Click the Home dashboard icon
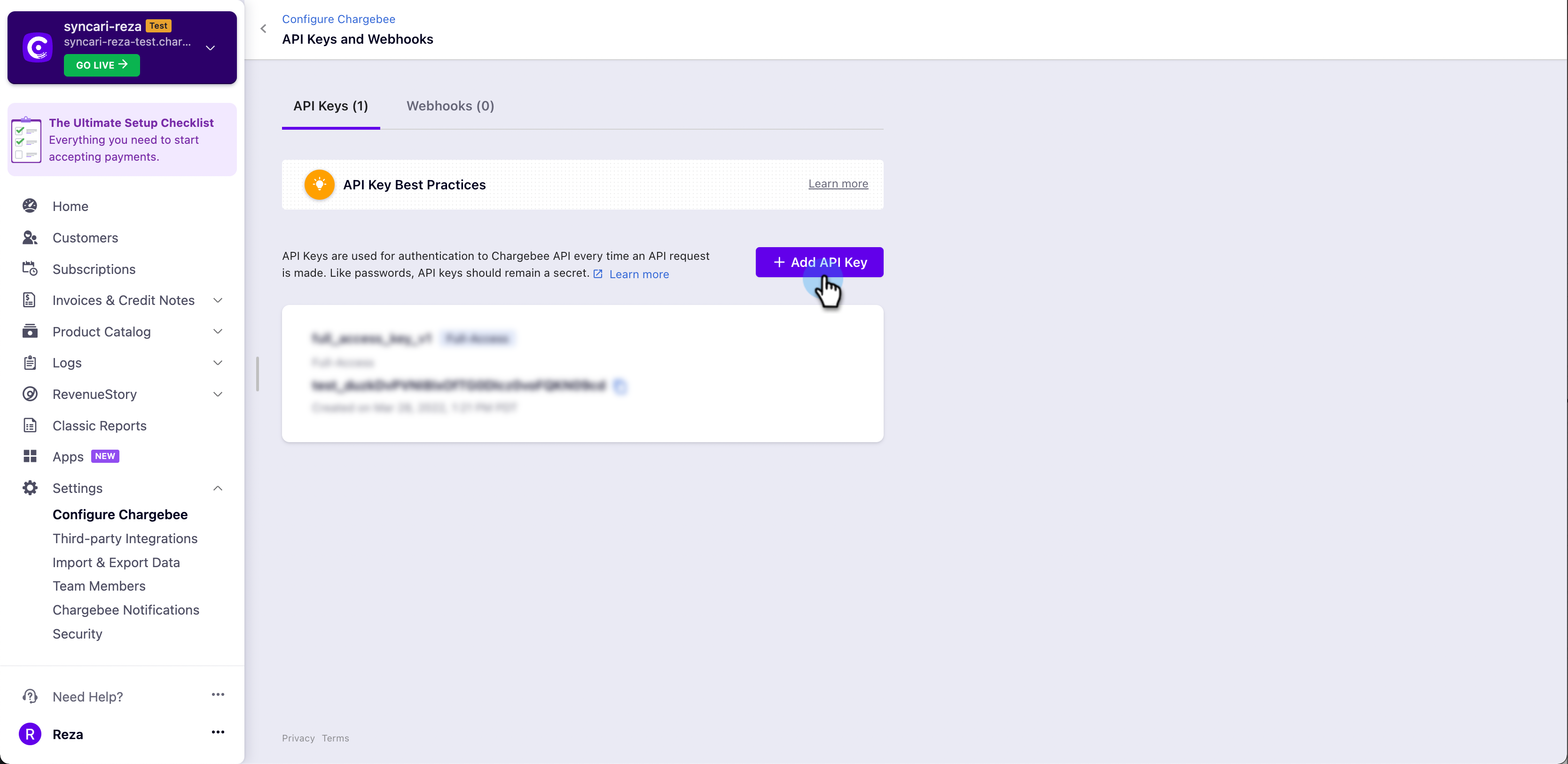 [x=30, y=206]
